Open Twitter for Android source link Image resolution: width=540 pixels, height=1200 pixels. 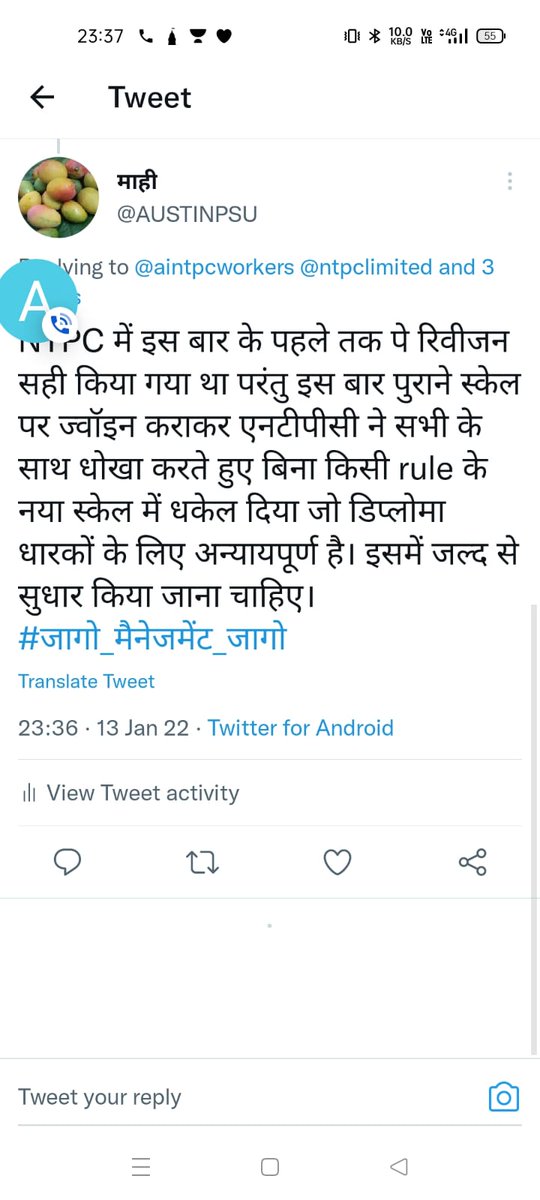click(x=301, y=728)
